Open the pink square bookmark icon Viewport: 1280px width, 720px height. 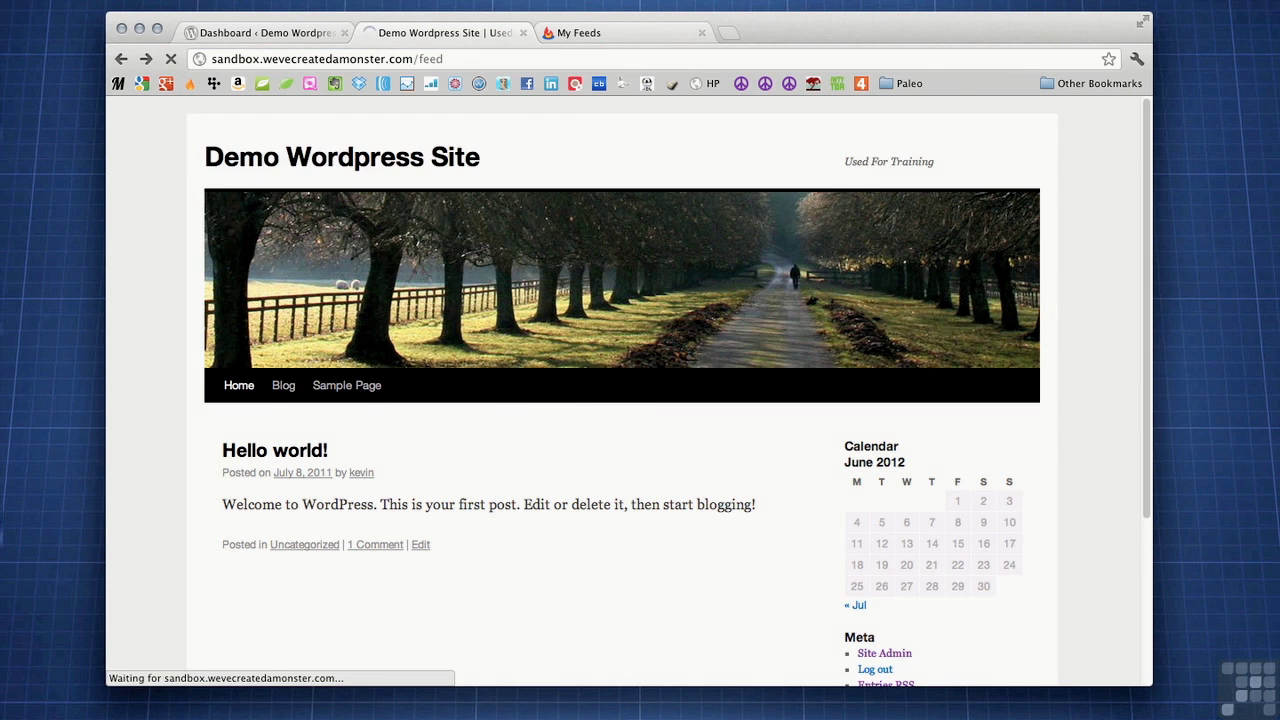point(310,84)
